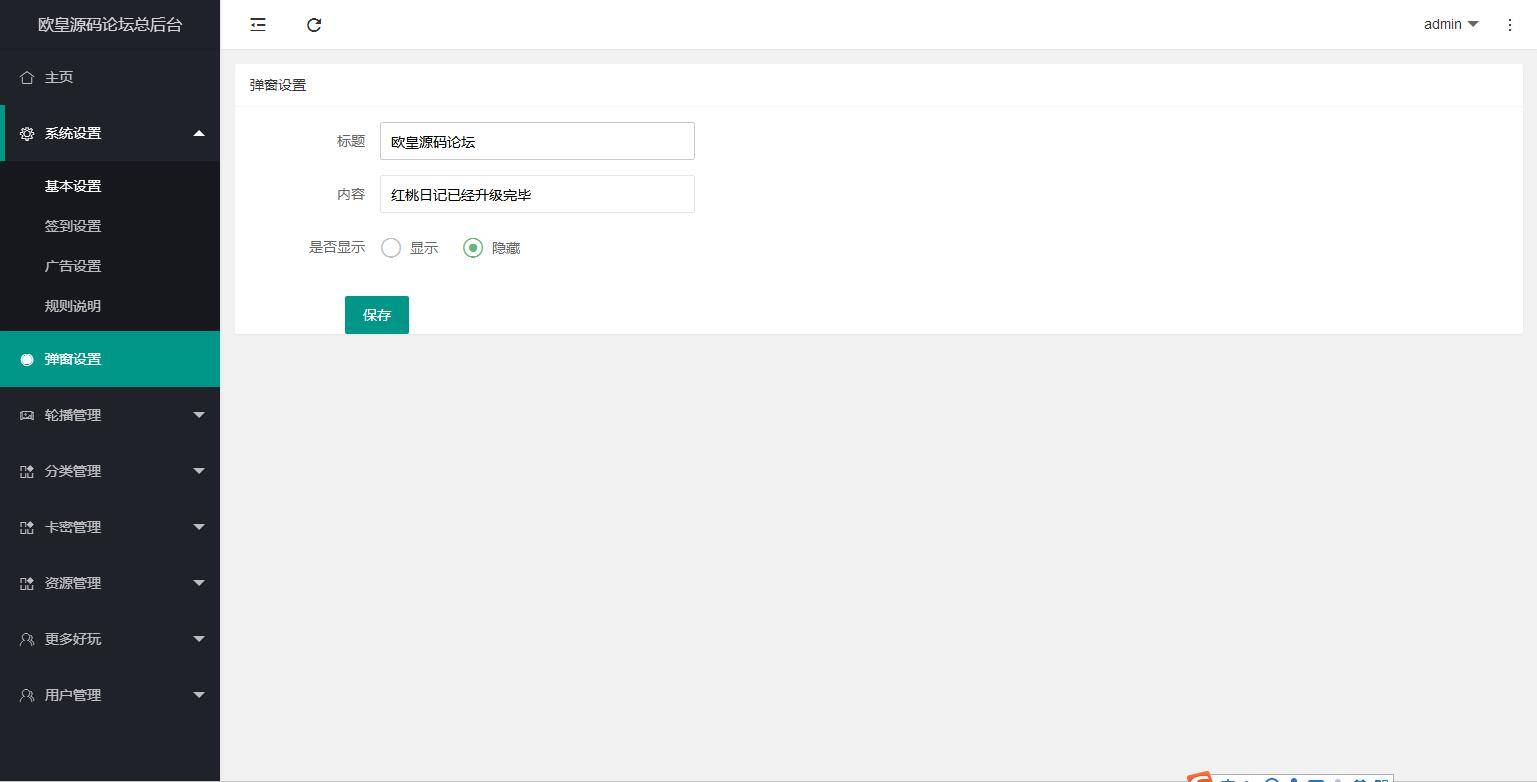The height and width of the screenshot is (782, 1537).
Task: Click the 系统设置 gear icon
Action: coord(26,133)
